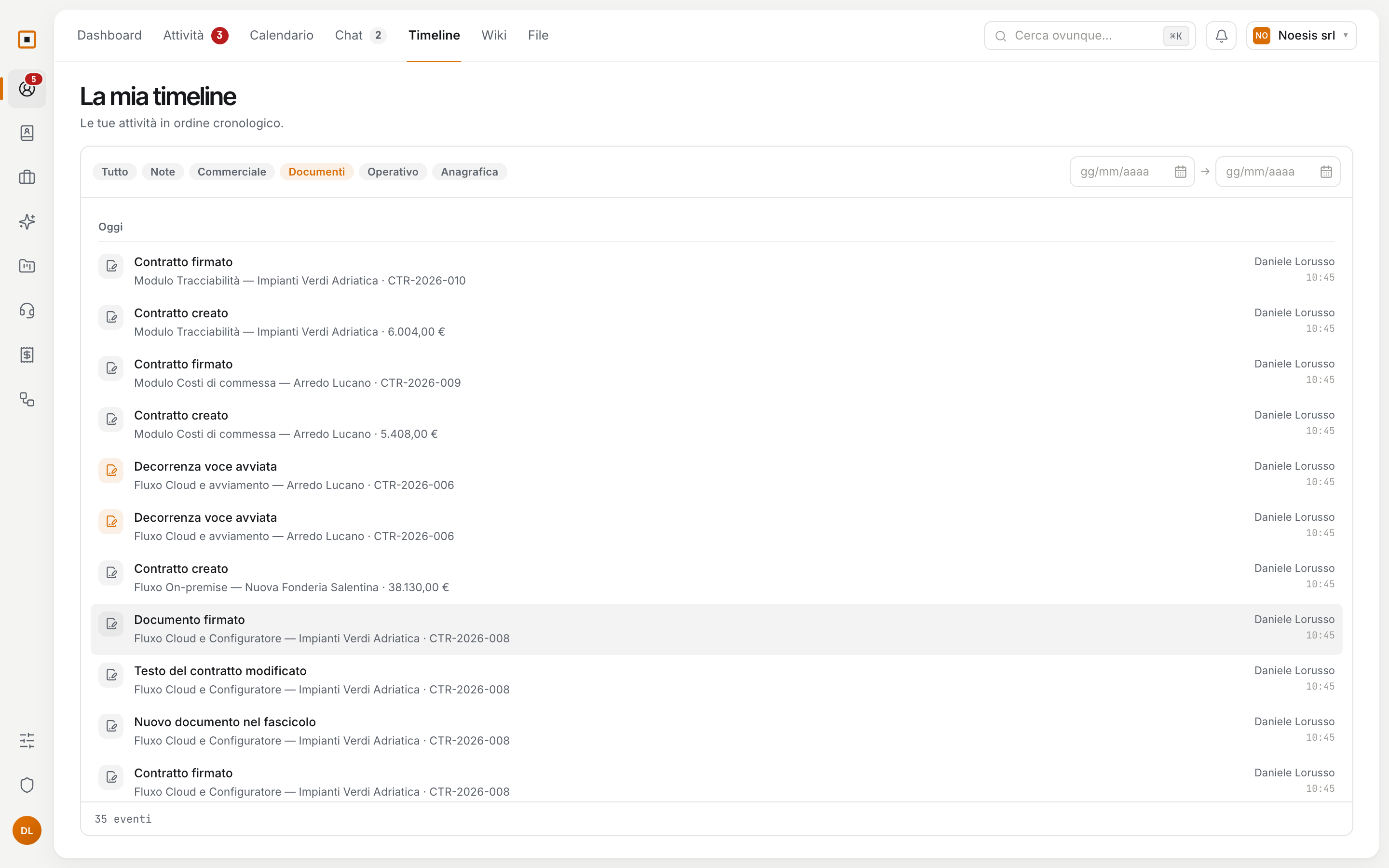Viewport: 1389px width, 868px height.
Task: Select the Tutto filter chip
Action: (x=114, y=172)
